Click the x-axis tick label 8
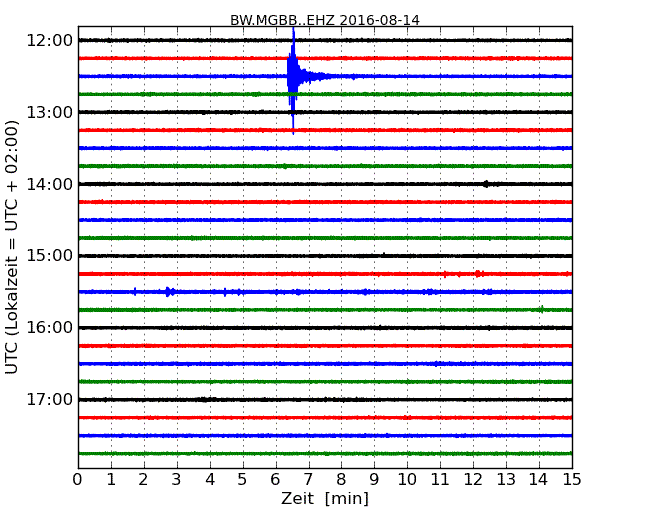 coord(341,480)
